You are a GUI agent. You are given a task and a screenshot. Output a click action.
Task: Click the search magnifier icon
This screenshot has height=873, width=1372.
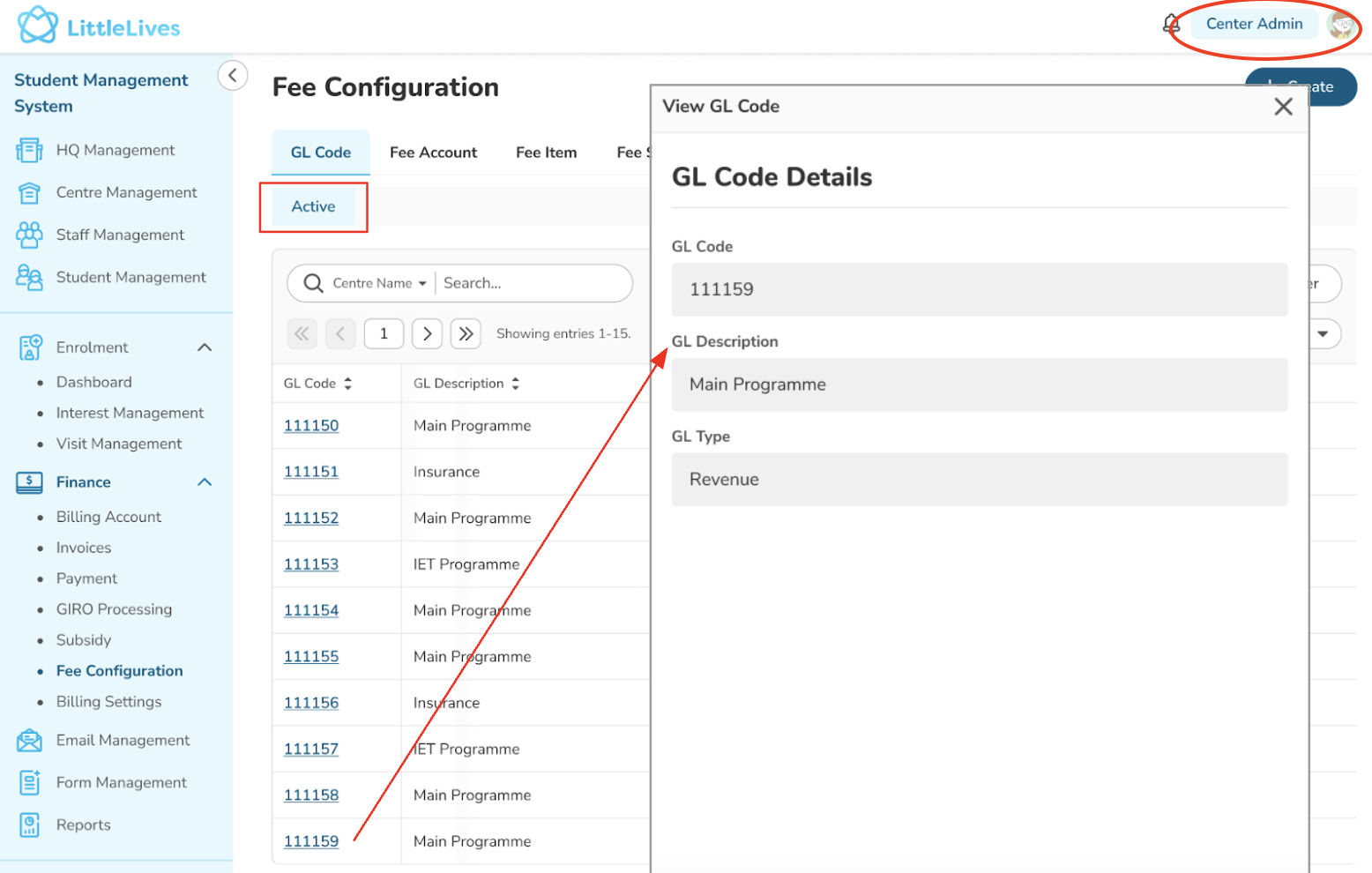(313, 283)
